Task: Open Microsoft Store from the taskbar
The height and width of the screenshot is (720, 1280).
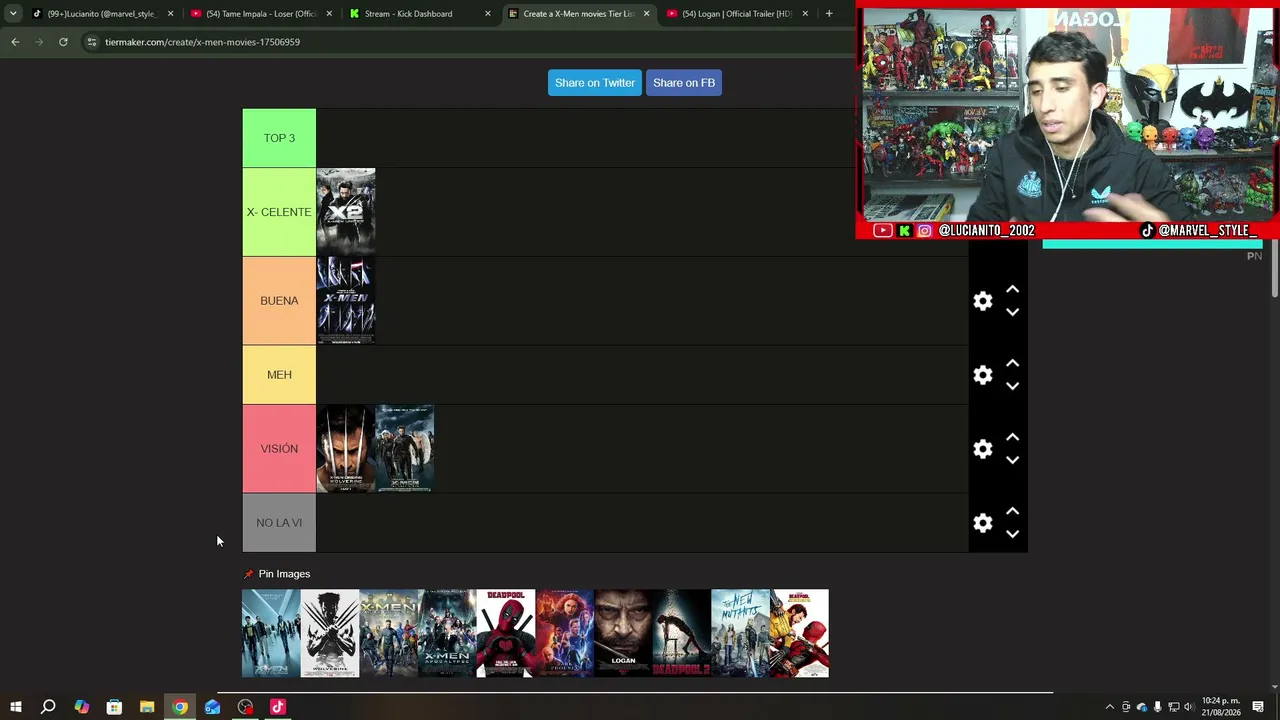Action: (x=114, y=707)
